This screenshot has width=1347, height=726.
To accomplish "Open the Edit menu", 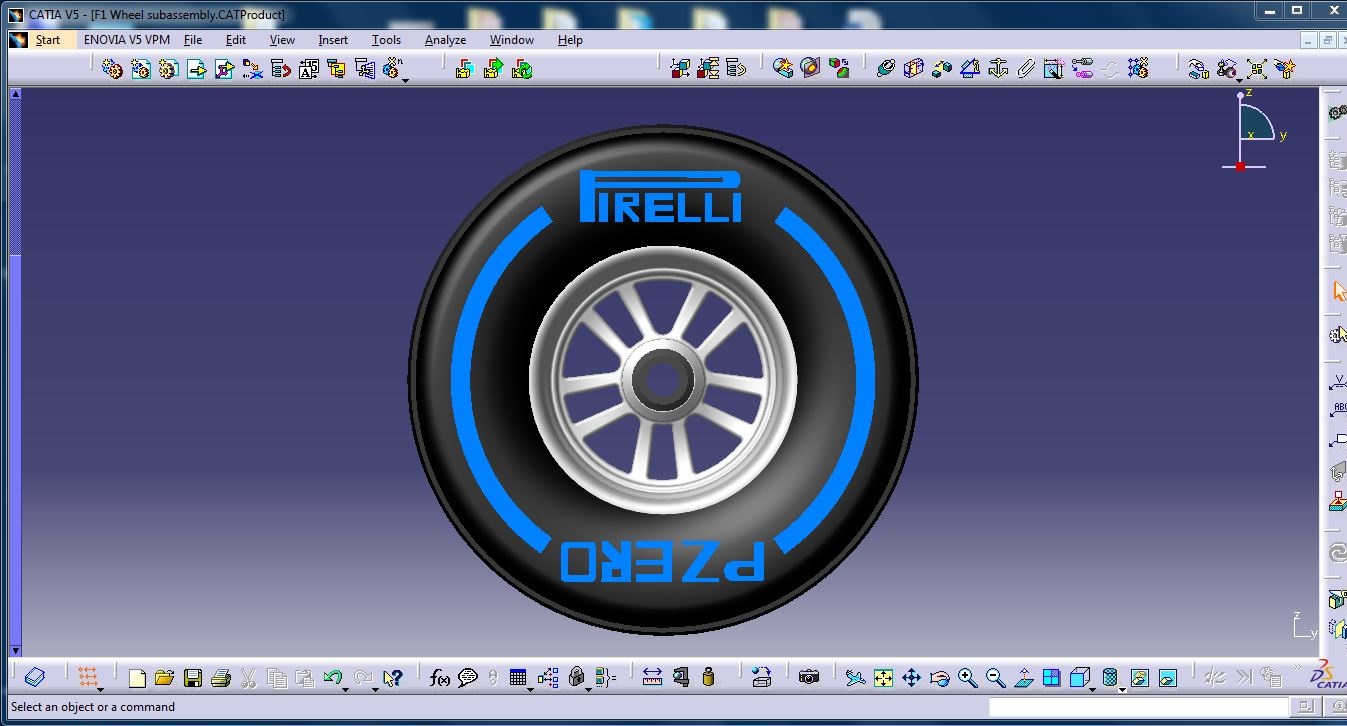I will tap(236, 40).
